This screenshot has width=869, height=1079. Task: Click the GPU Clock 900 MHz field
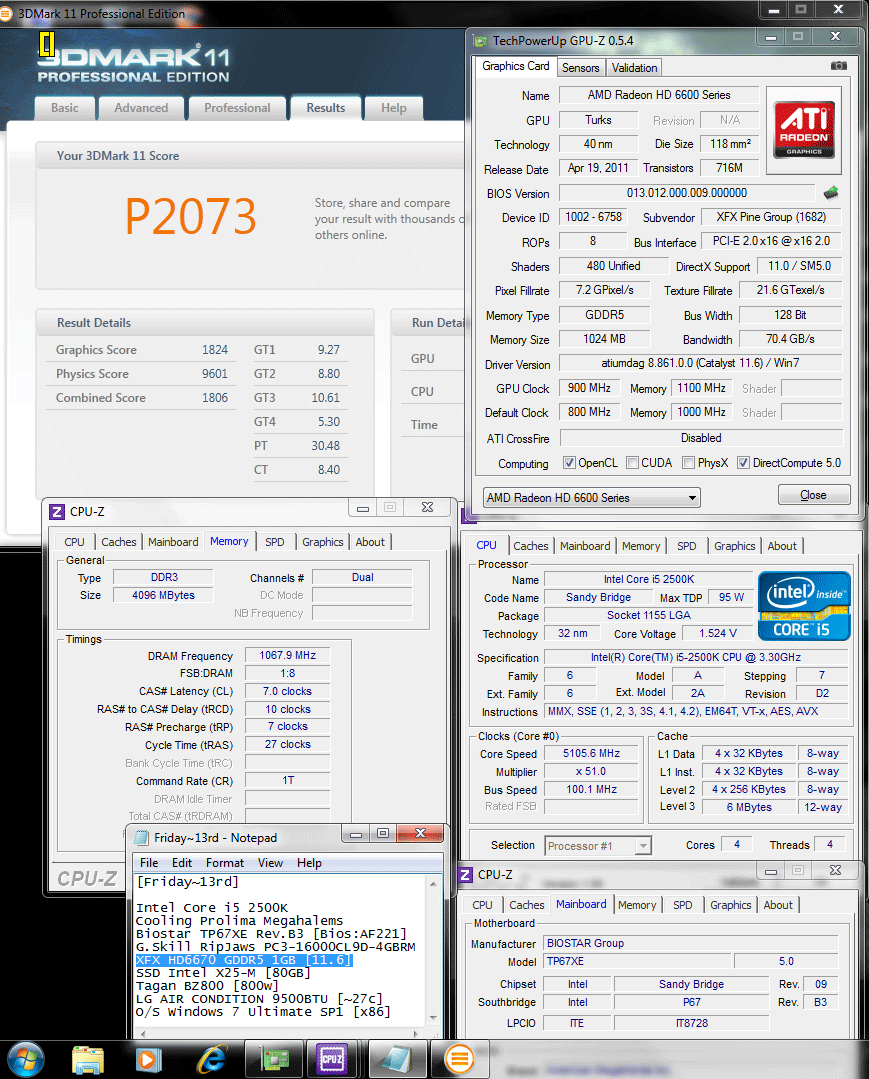(x=589, y=388)
